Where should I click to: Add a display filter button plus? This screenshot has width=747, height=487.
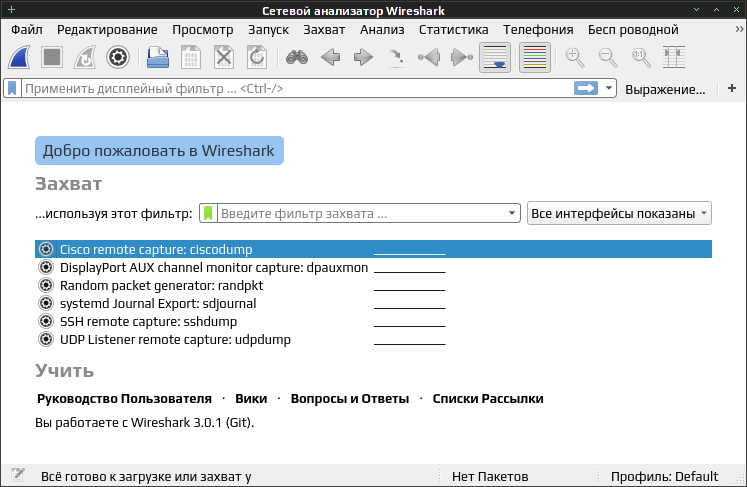coord(732,88)
